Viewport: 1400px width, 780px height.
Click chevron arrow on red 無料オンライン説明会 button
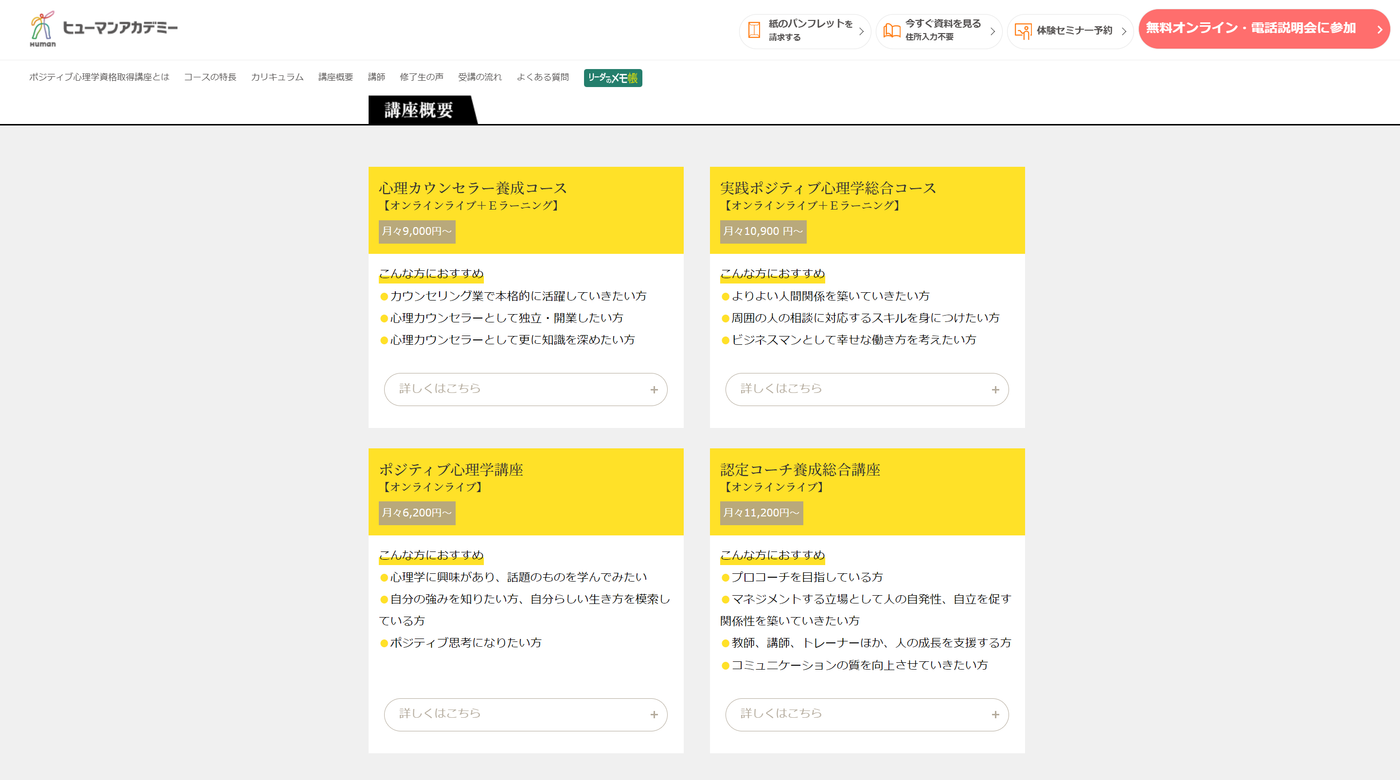1379,30
